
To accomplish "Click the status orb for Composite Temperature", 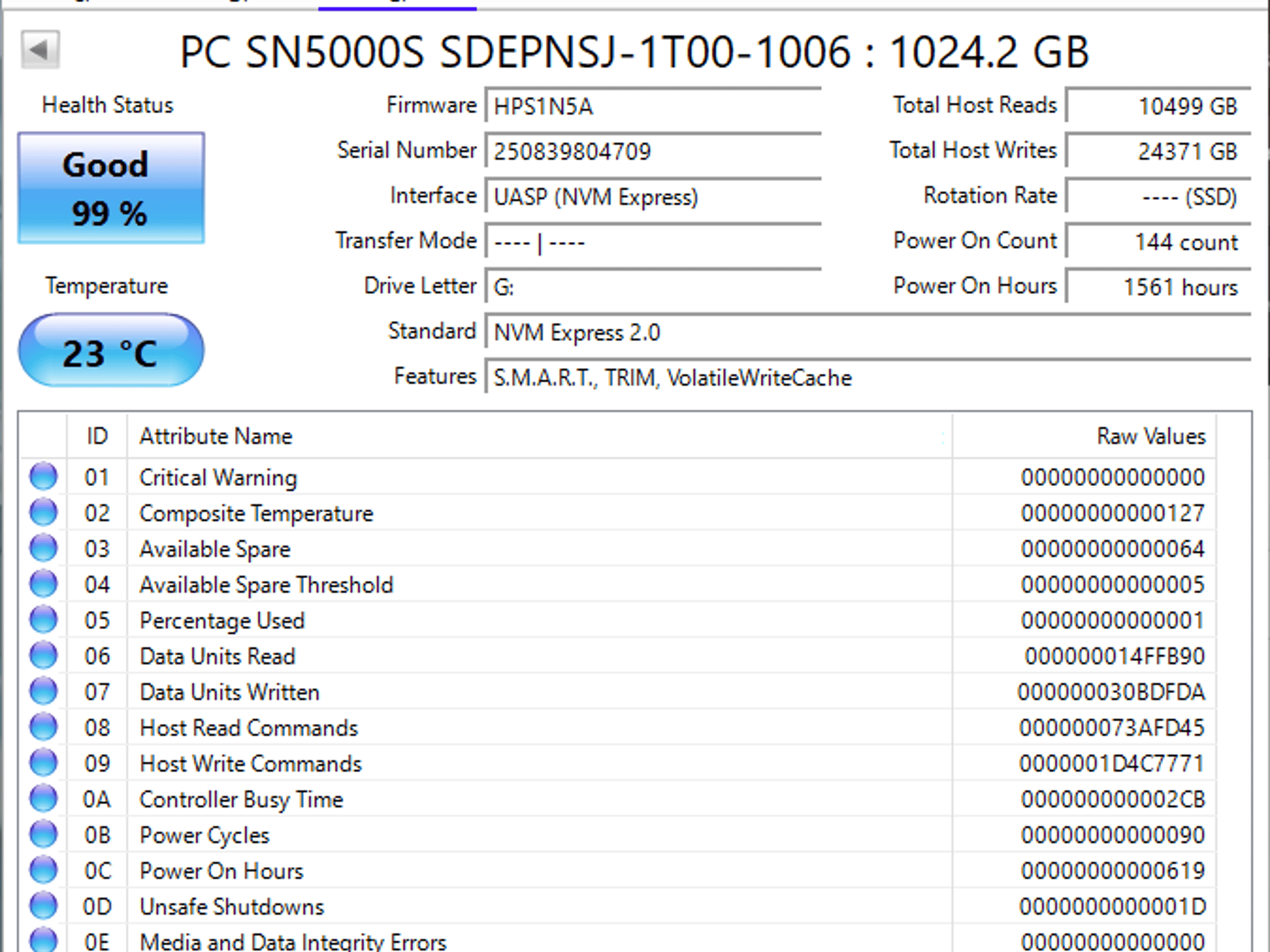I will pyautogui.click(x=43, y=513).
